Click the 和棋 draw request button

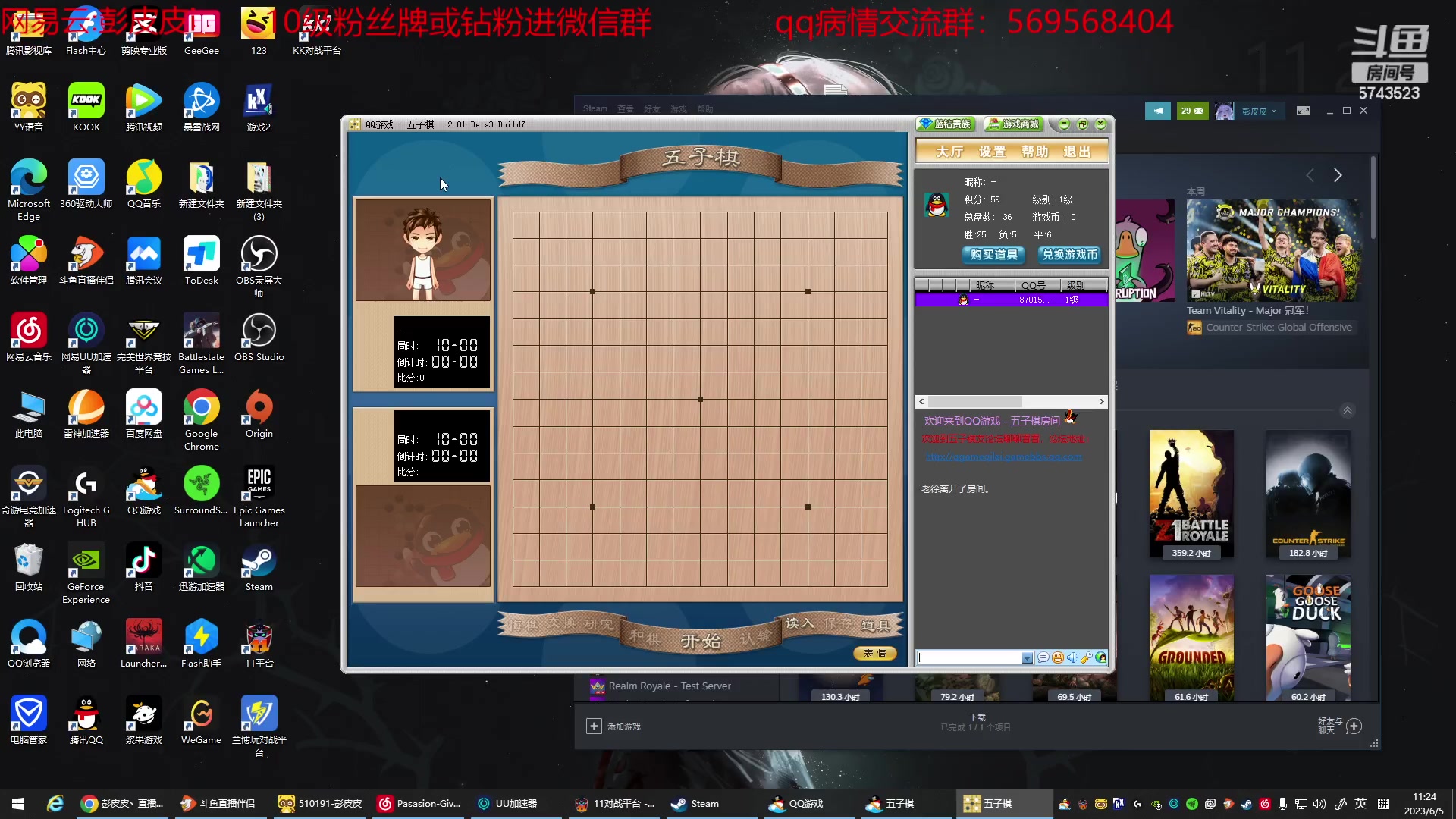click(x=644, y=636)
